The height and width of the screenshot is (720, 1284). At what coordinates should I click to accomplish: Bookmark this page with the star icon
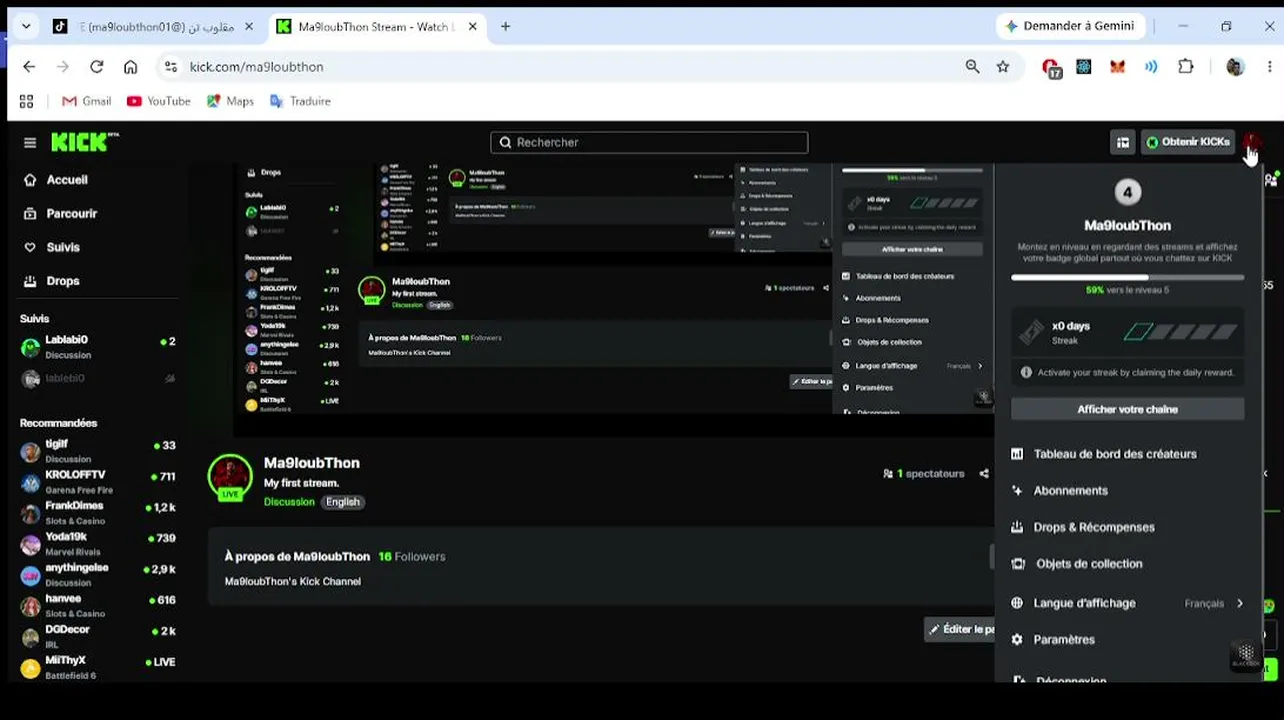point(1003,67)
